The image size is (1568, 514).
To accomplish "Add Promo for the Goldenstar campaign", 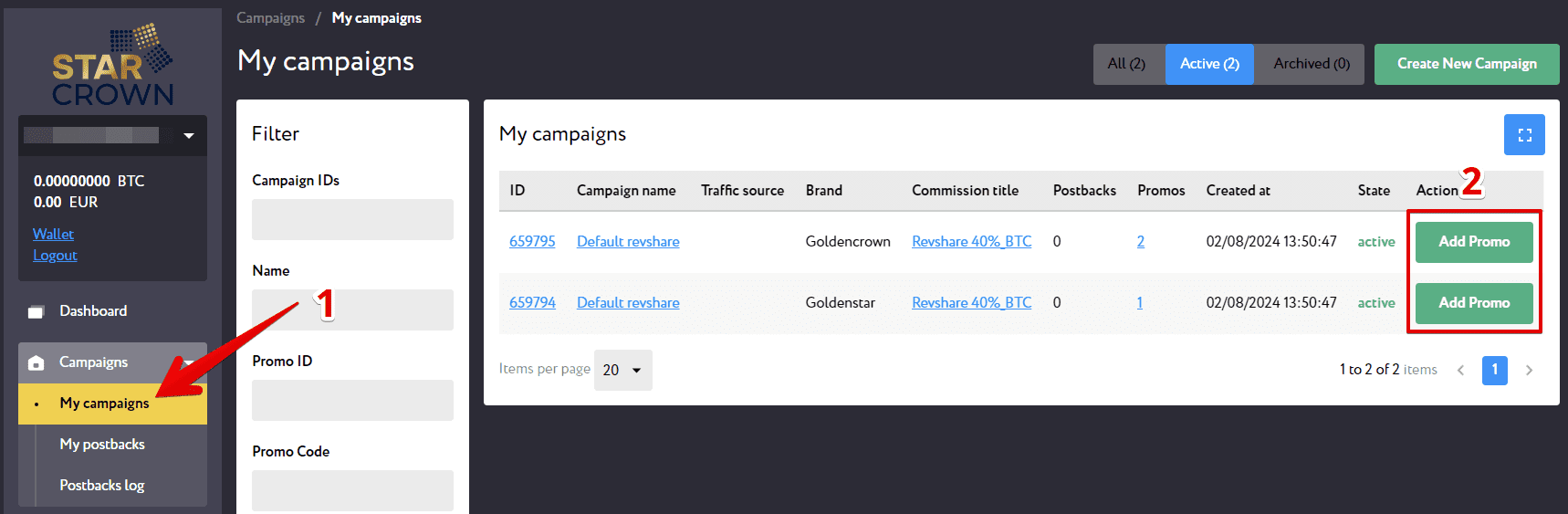I will tap(1474, 303).
